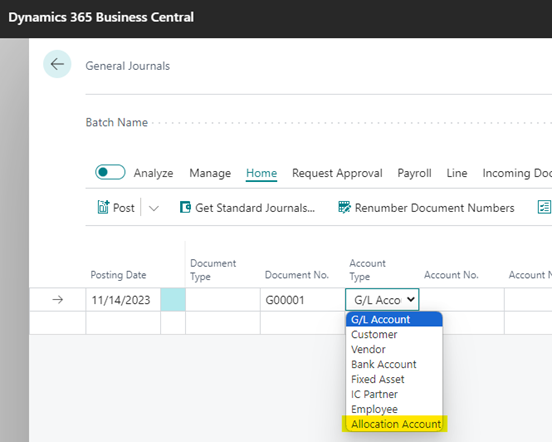Open the Line tab
The height and width of the screenshot is (442, 552).
coord(457,173)
